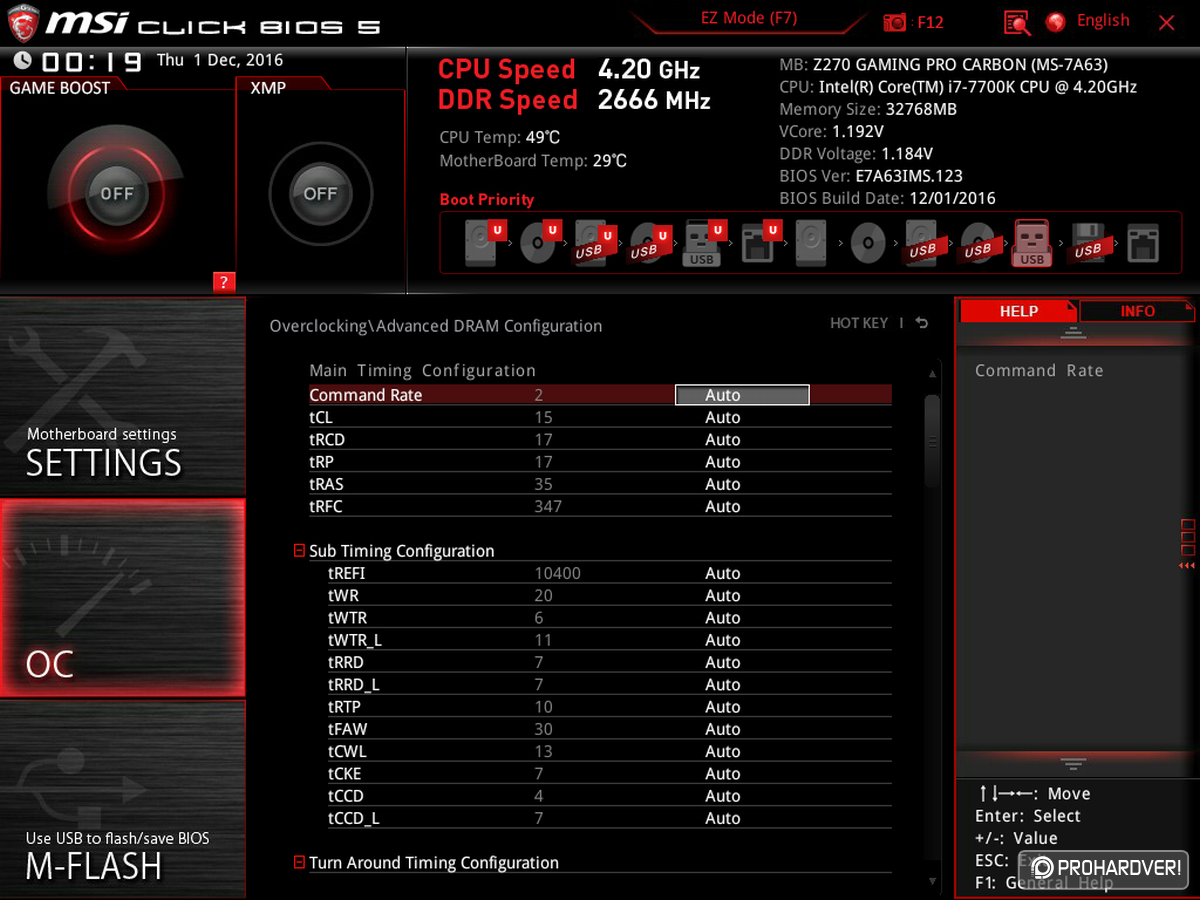
Task: Open the BIOS search icon
Action: click(x=1017, y=22)
